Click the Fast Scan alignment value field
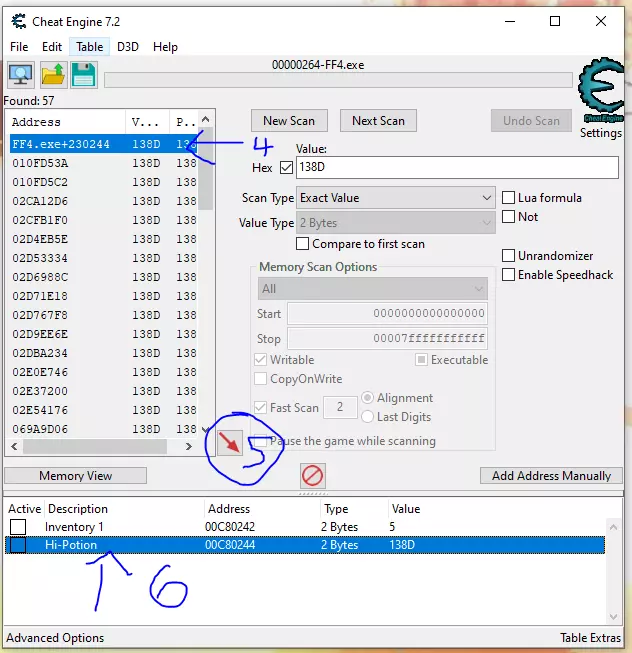Image resolution: width=632 pixels, height=653 pixels. (340, 407)
